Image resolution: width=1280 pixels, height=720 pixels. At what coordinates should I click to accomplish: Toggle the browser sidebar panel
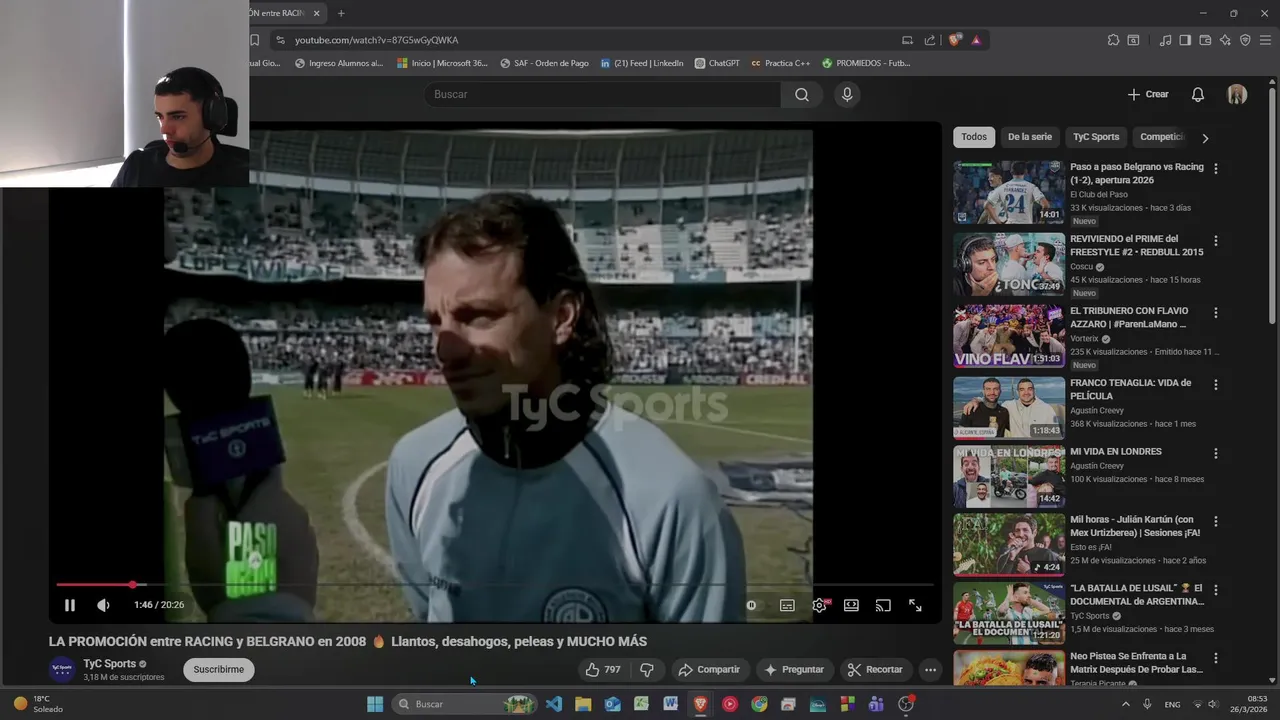[x=1185, y=40]
